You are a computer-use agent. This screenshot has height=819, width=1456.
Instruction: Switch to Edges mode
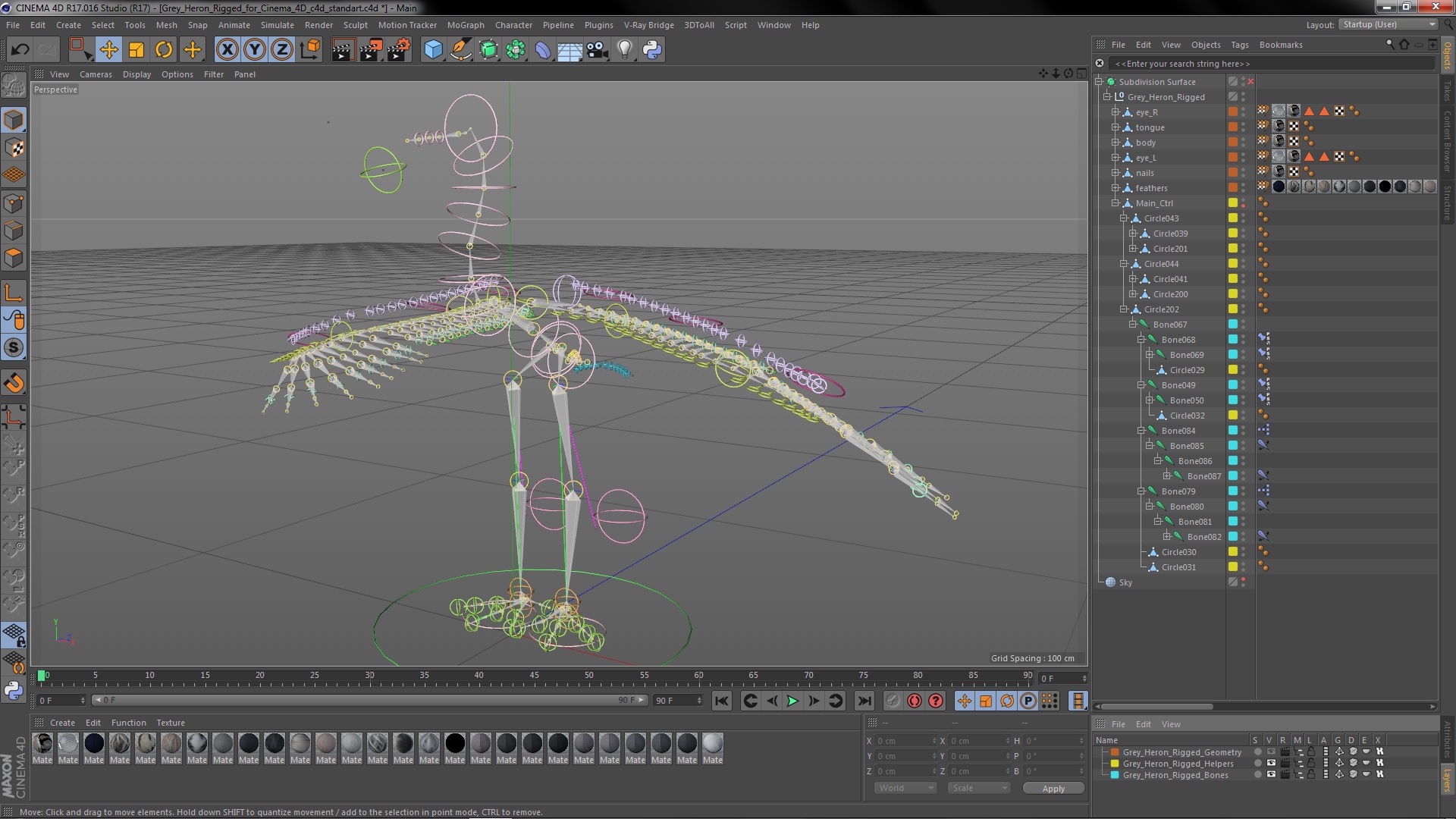tap(14, 231)
